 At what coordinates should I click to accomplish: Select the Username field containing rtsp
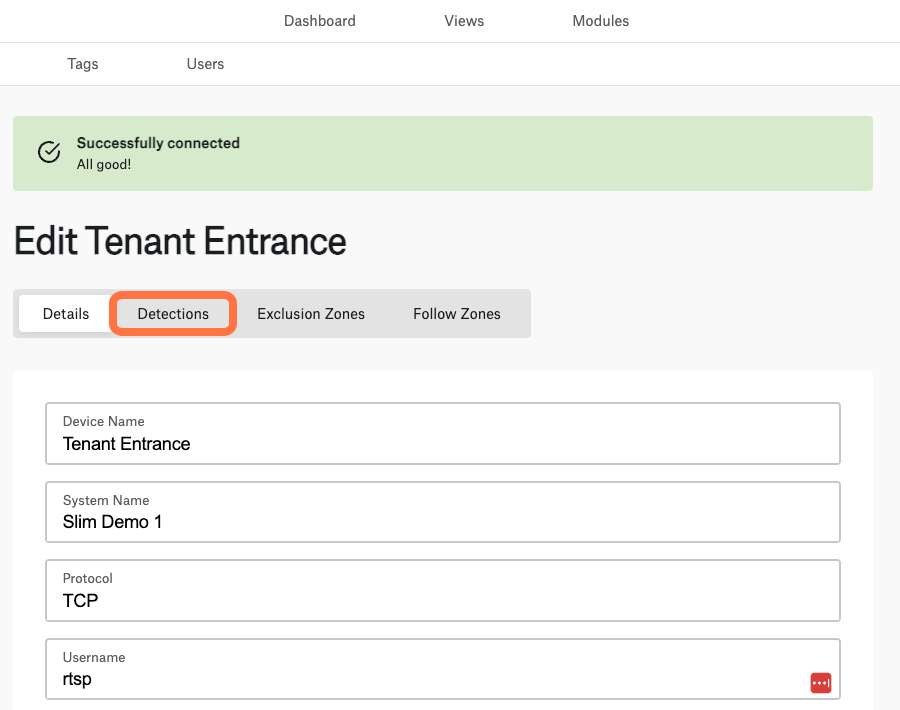tap(443, 669)
